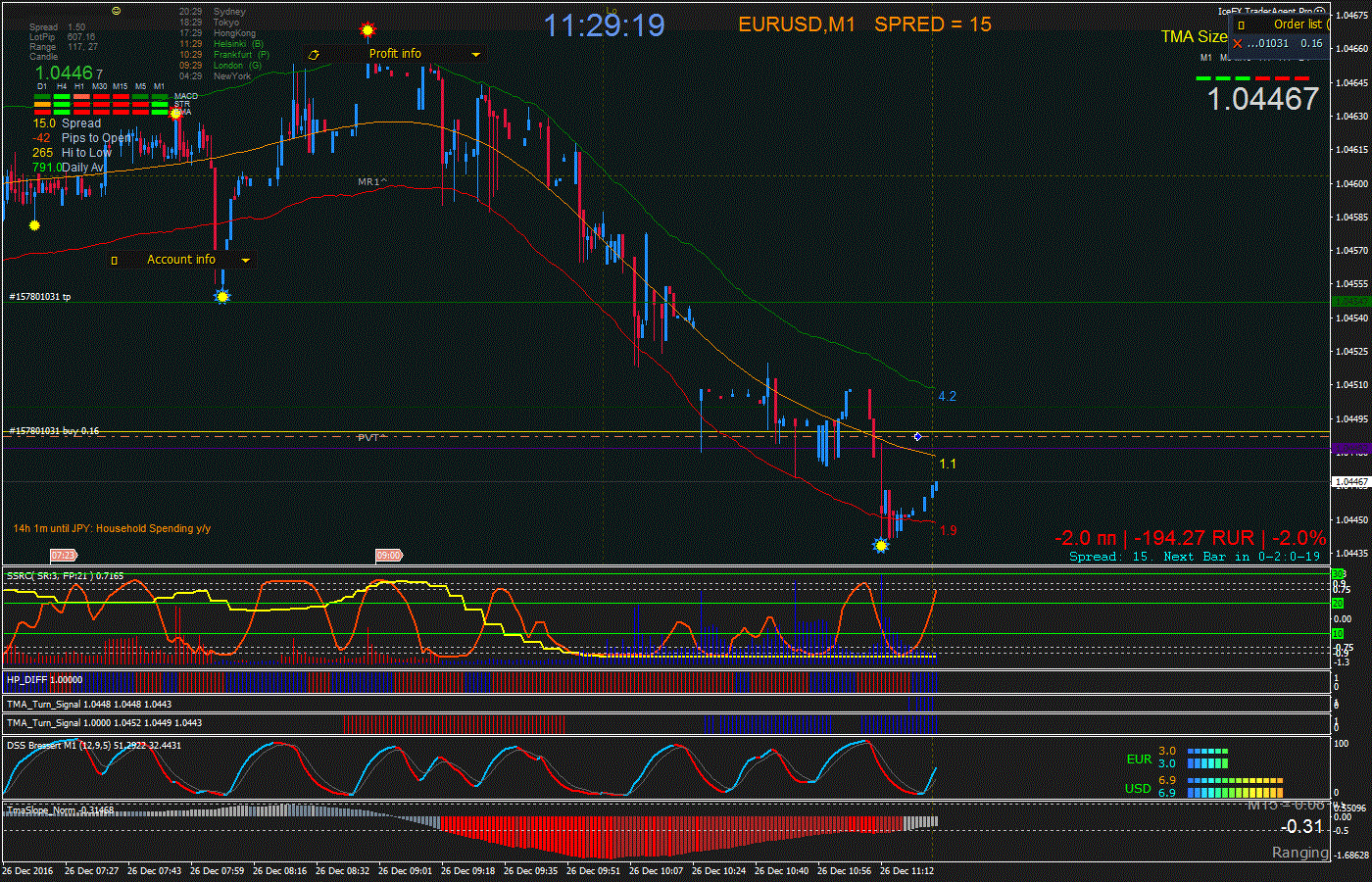Click the D1 timeframe column header

click(x=42, y=86)
